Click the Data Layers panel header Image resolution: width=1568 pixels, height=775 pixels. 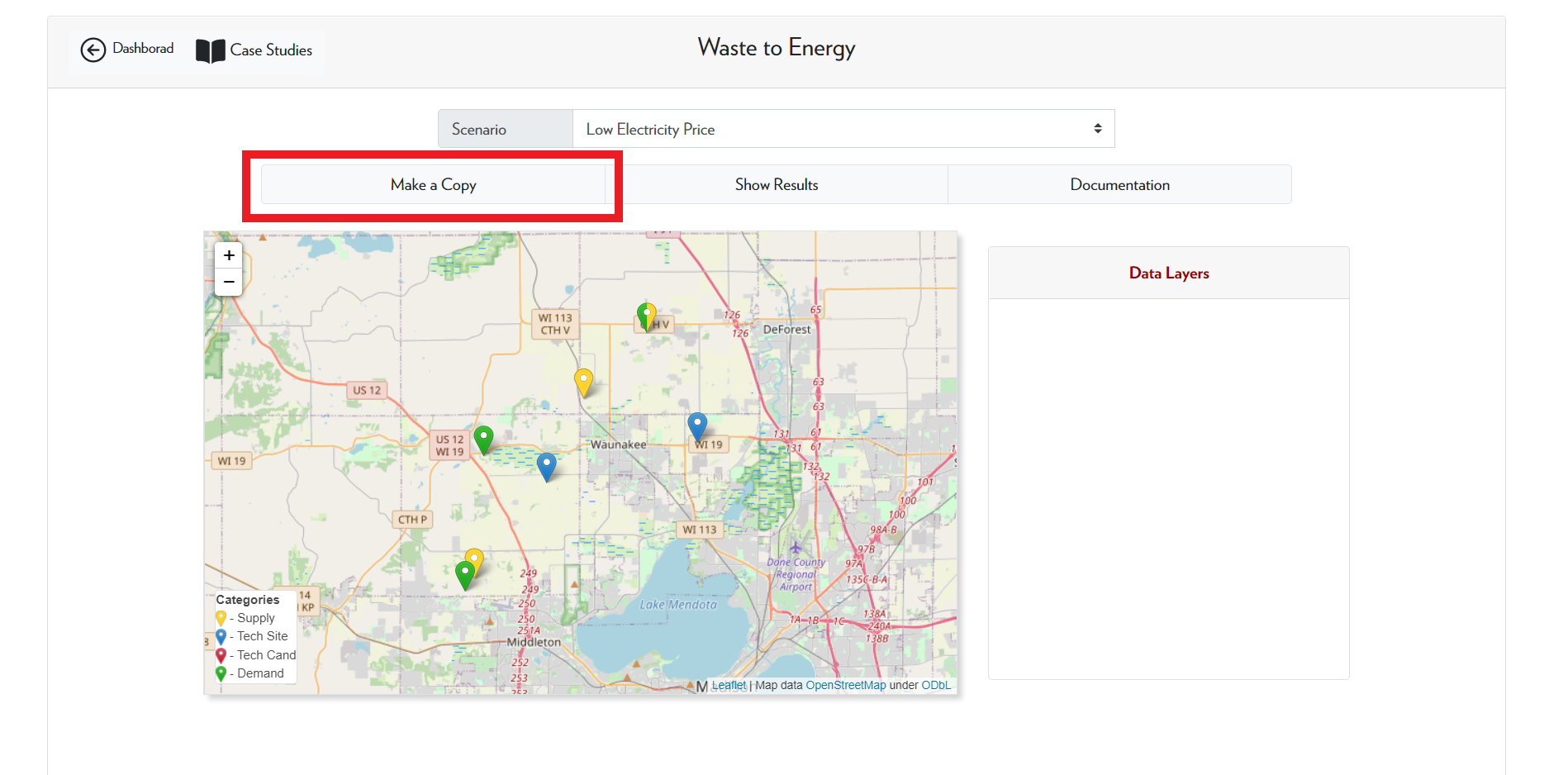(1168, 273)
